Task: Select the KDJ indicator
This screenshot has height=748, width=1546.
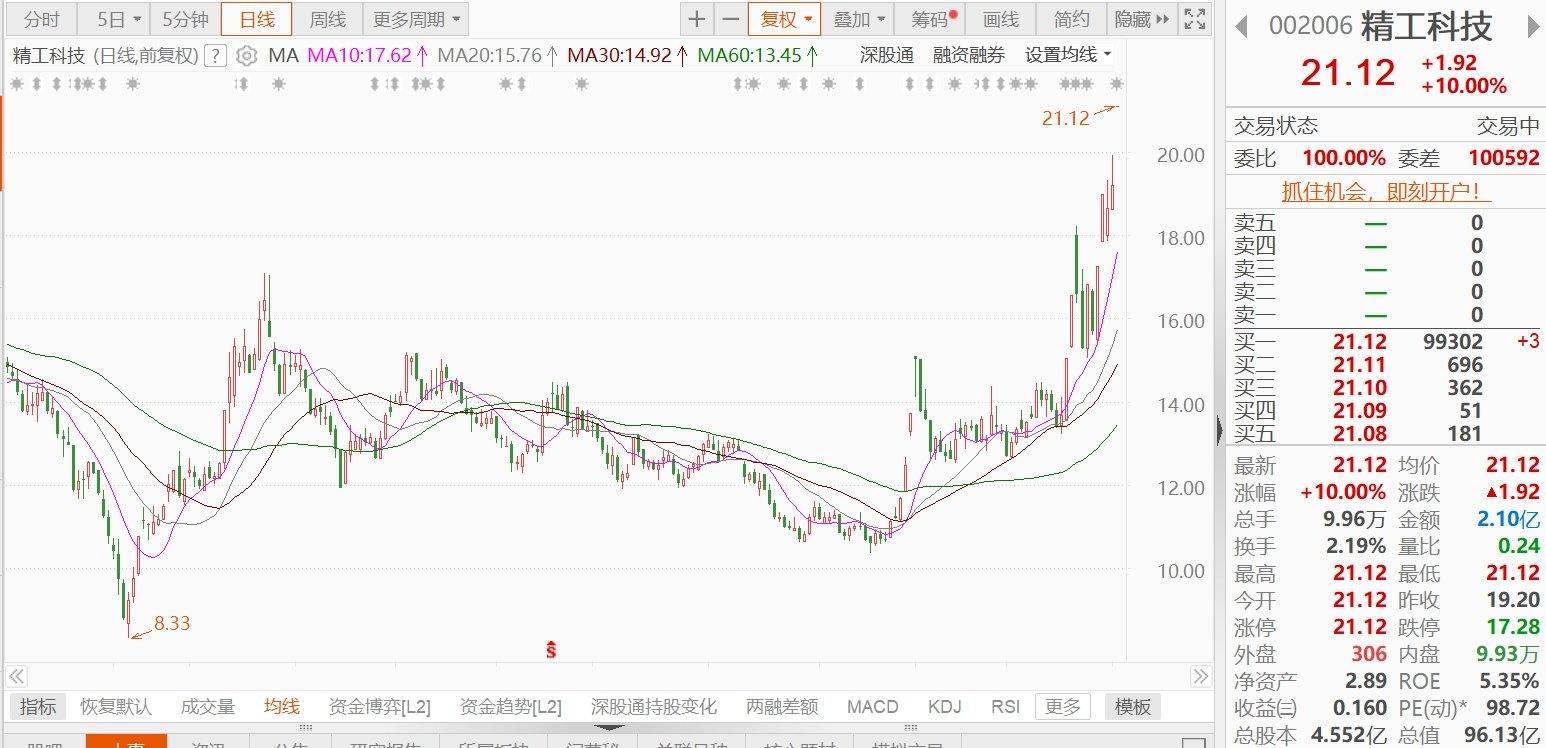Action: pyautogui.click(x=945, y=707)
